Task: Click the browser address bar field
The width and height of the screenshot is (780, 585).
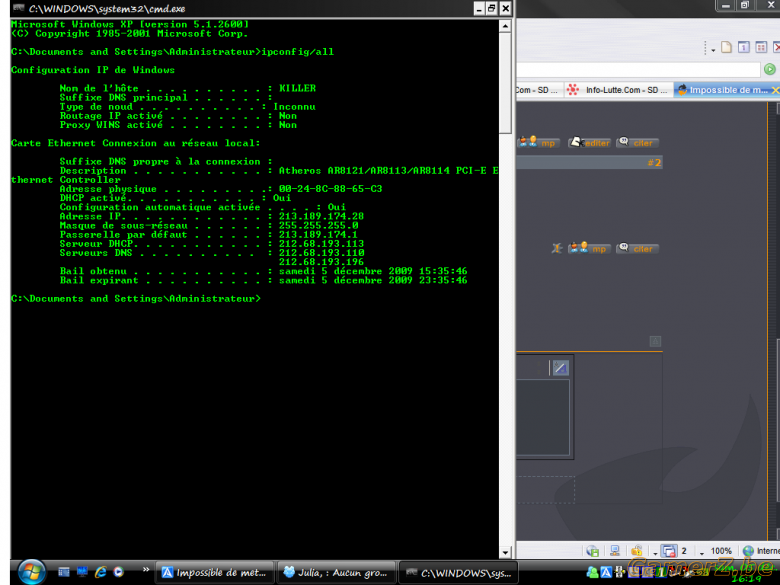Action: pos(639,69)
